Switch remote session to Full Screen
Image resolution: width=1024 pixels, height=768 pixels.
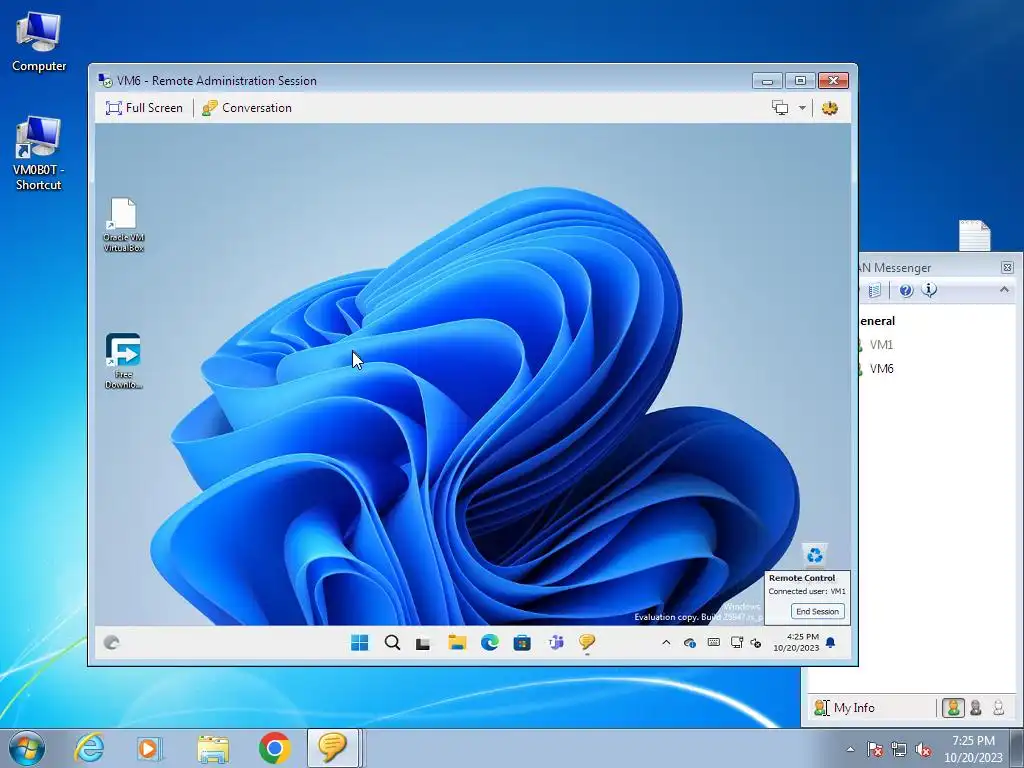click(x=144, y=108)
